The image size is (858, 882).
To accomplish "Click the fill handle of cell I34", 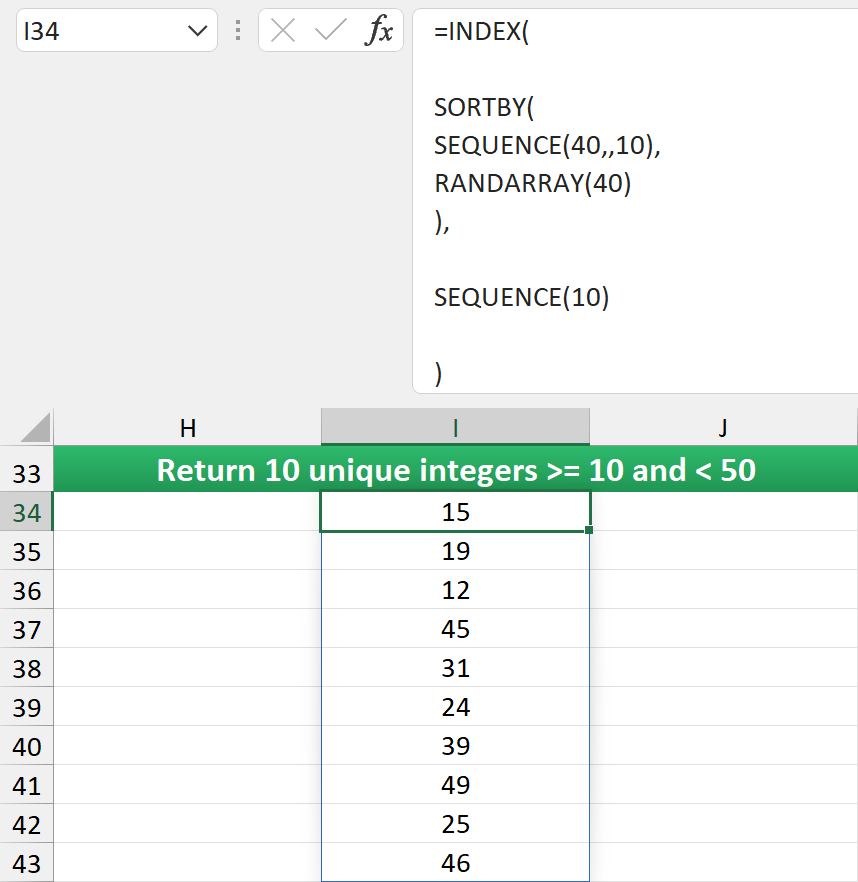I will 590,531.
